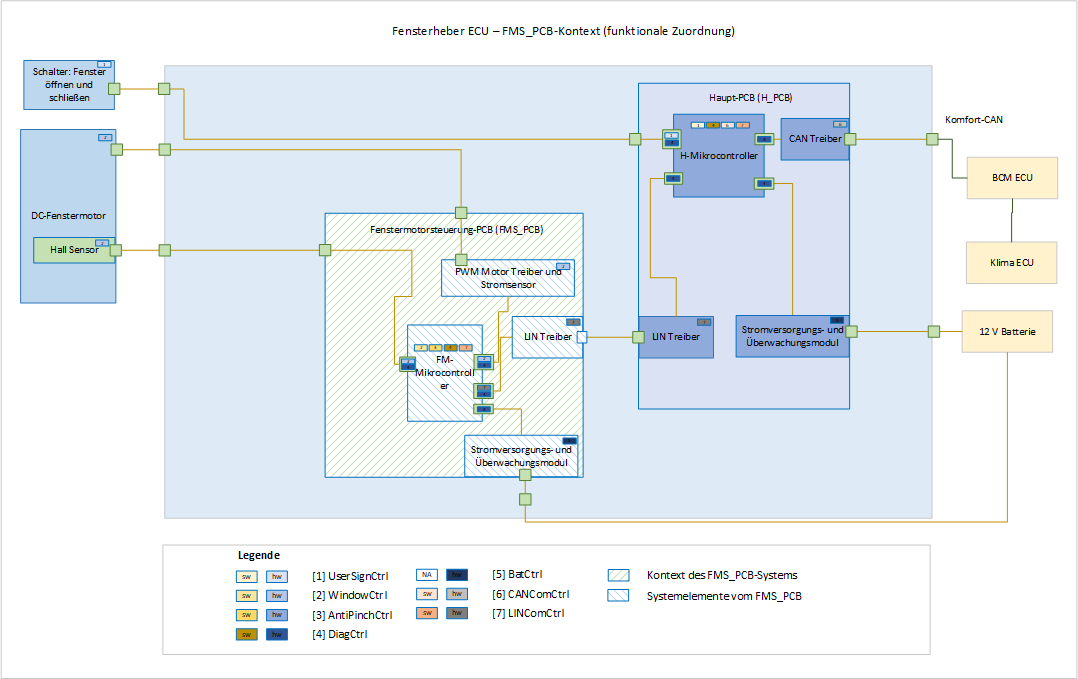Click the Kontext des FMS_PCB-Systems legend text
This screenshot has height=679, width=1078.
722,575
